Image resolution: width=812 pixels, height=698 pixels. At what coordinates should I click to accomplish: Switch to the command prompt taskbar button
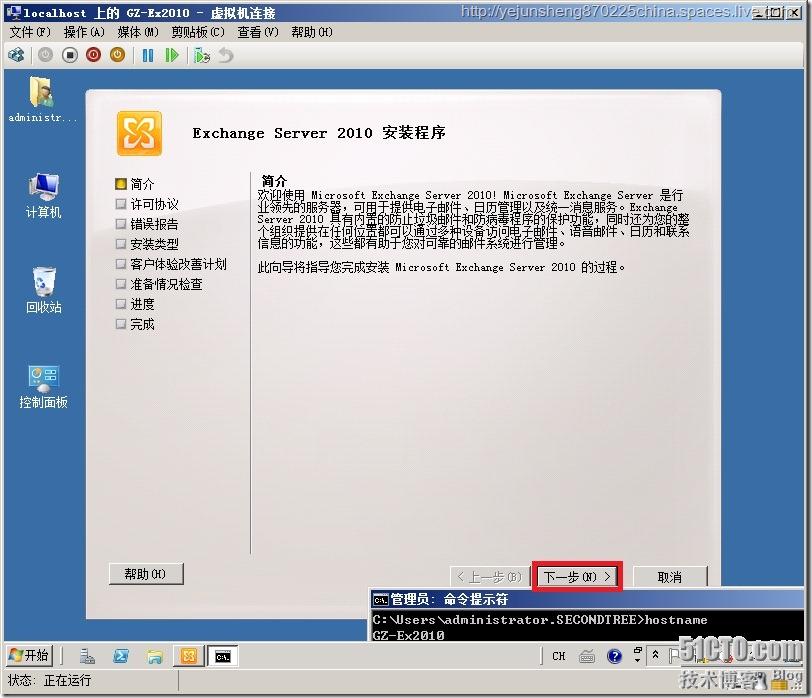(223, 656)
